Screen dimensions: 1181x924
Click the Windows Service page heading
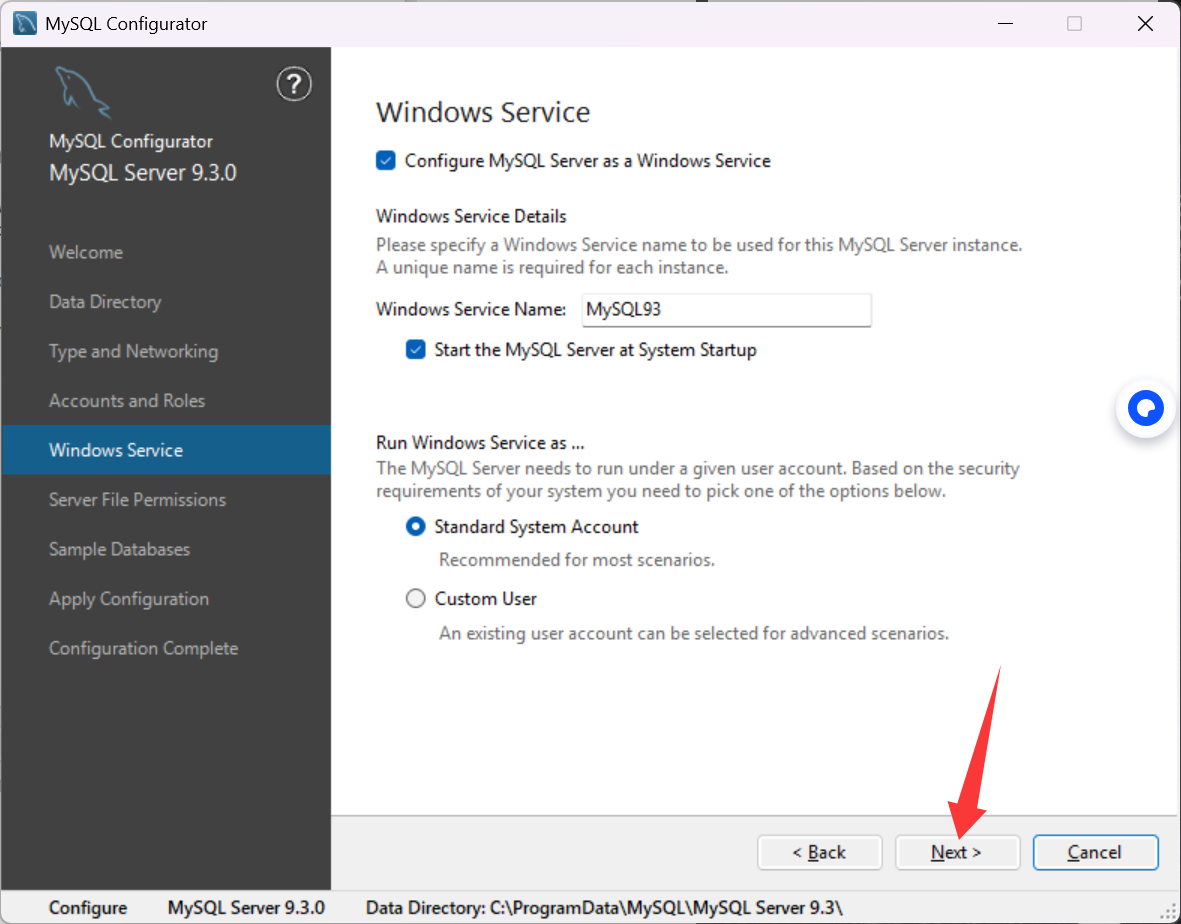tap(483, 112)
